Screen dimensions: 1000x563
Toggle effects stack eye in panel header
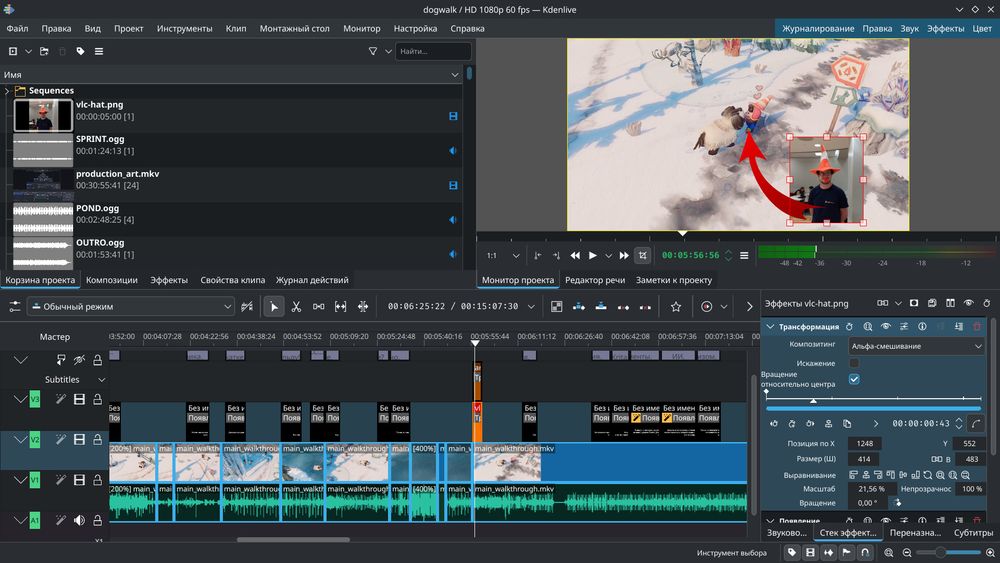tap(969, 303)
